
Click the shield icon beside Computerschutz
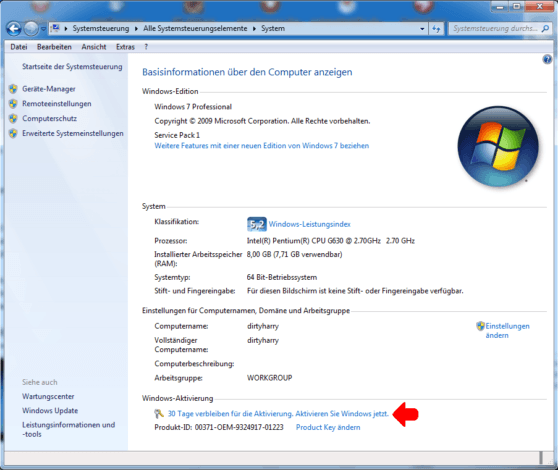click(13, 118)
